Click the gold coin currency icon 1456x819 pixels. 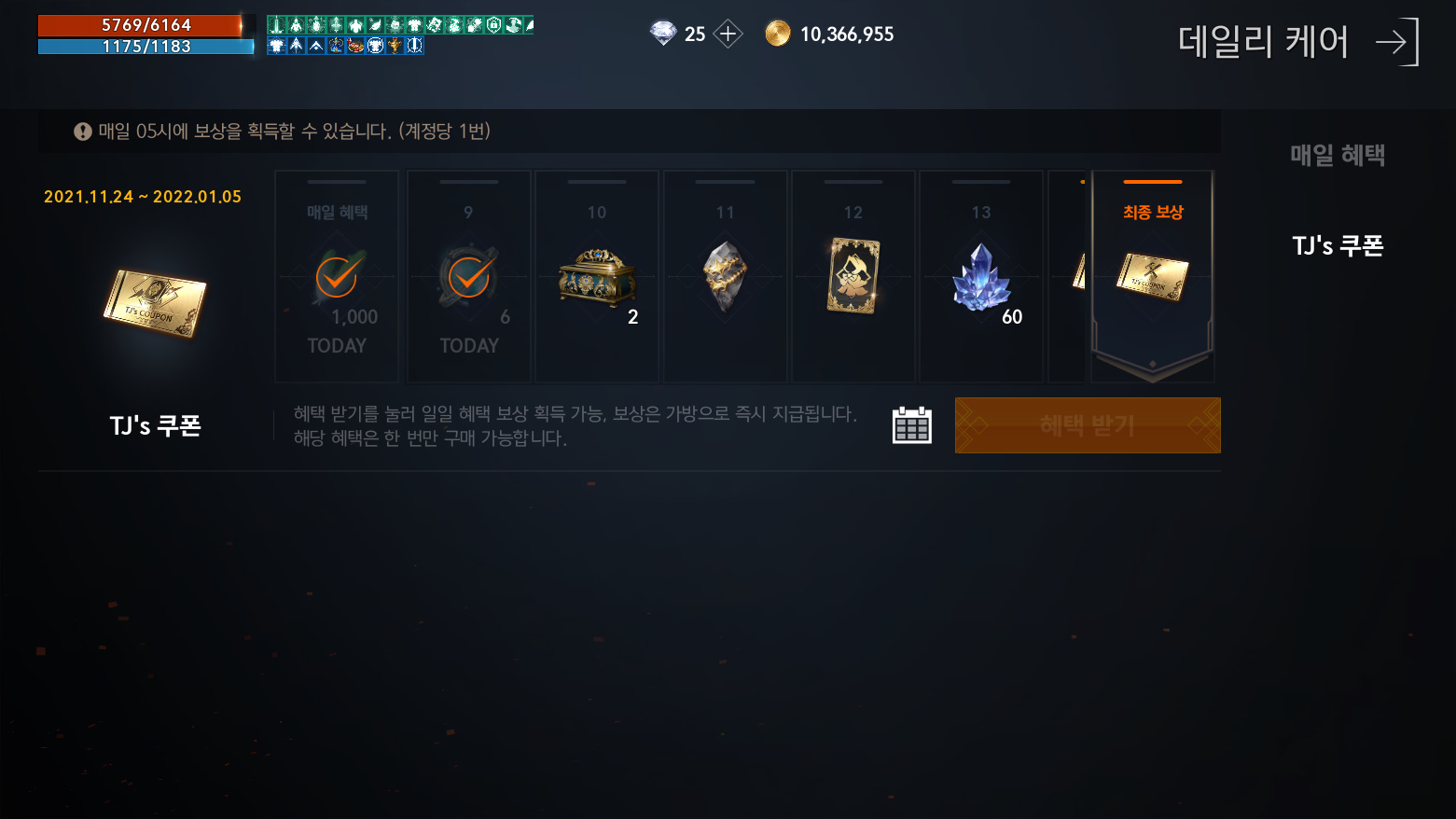777,34
